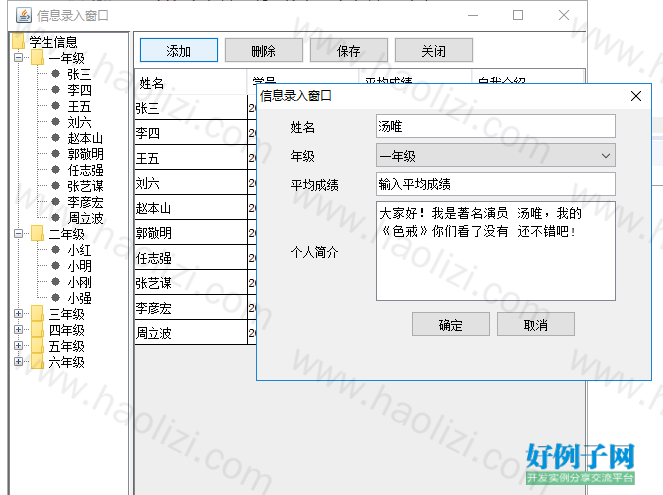Click table cell 王五
Viewport: 663px width, 495px height.
[x=191, y=158]
